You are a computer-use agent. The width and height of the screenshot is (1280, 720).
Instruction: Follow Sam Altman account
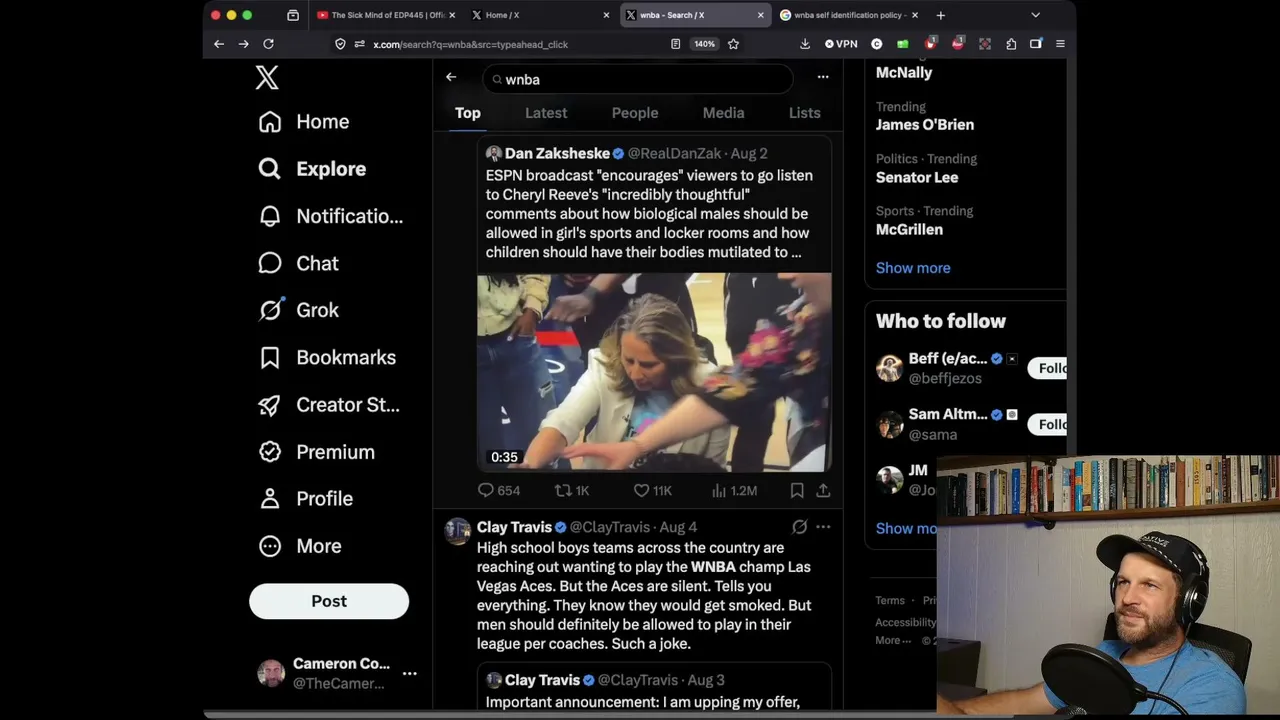tap(1047, 424)
